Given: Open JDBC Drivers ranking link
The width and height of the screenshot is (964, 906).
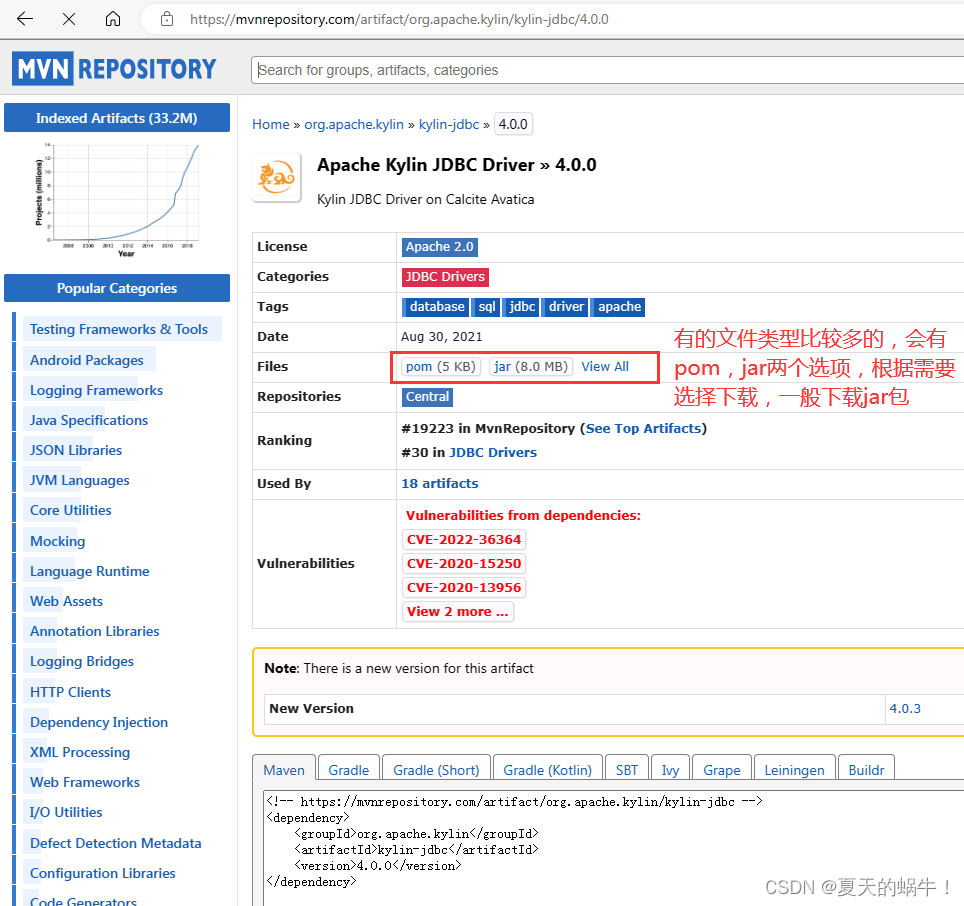Looking at the screenshot, I should coord(493,452).
